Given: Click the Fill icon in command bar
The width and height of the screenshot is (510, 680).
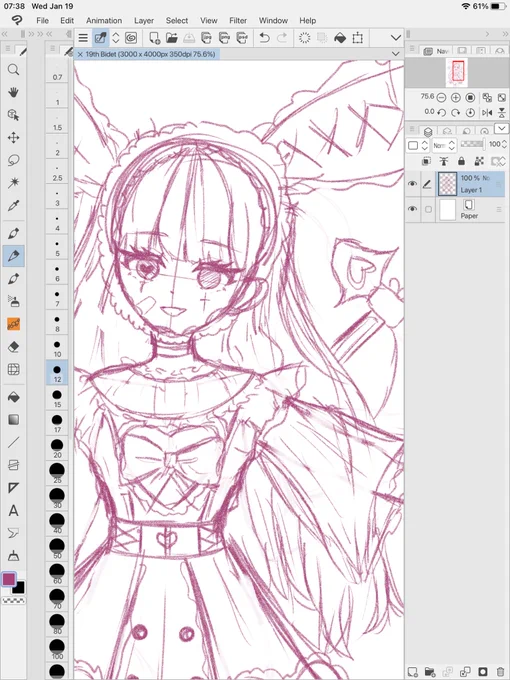Looking at the screenshot, I should point(340,38).
